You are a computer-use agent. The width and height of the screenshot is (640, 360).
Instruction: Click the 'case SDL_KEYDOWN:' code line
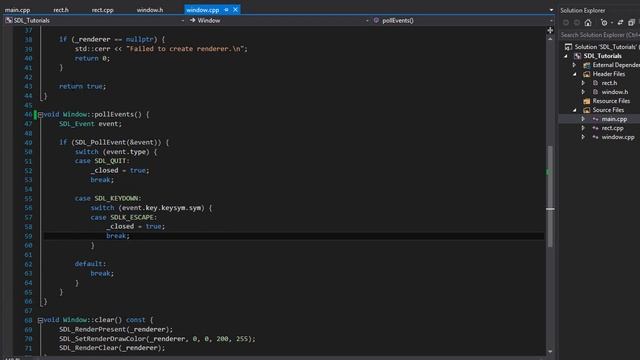(x=108, y=198)
